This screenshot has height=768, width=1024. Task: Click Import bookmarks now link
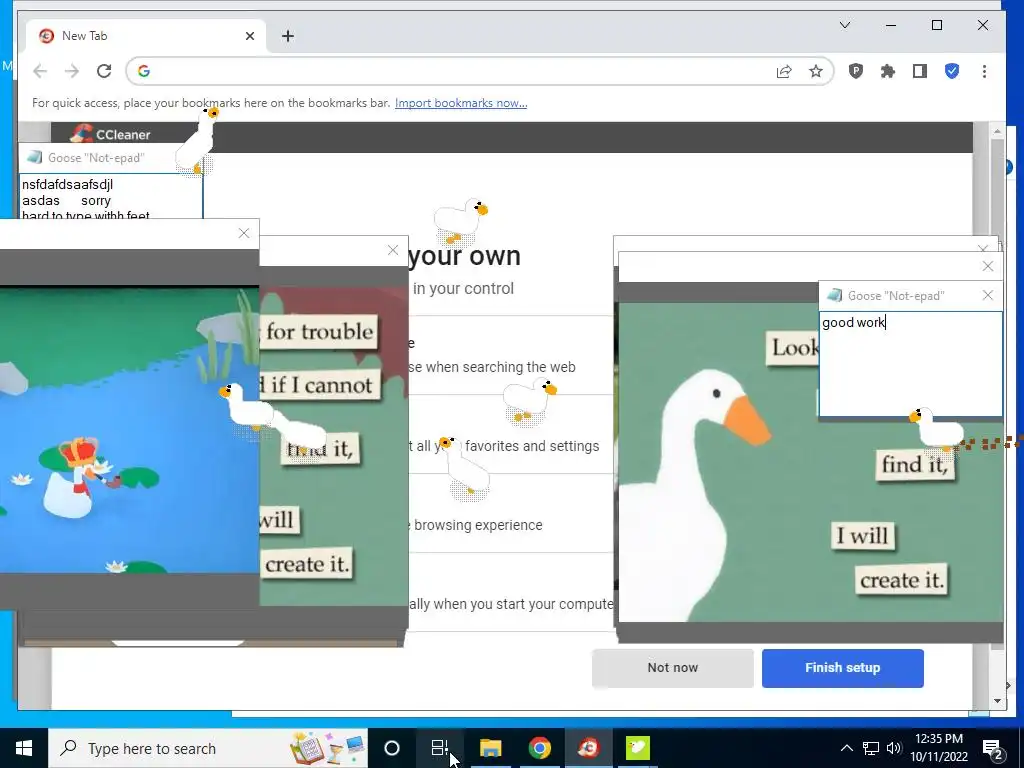(461, 103)
